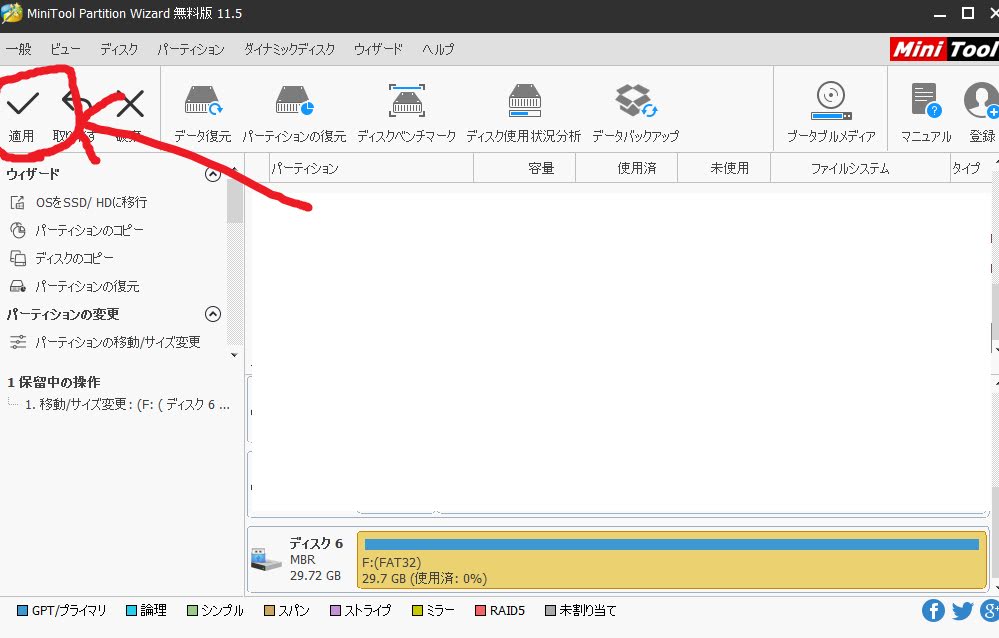
Task: Click the 未使用 column header
Action: [x=724, y=168]
